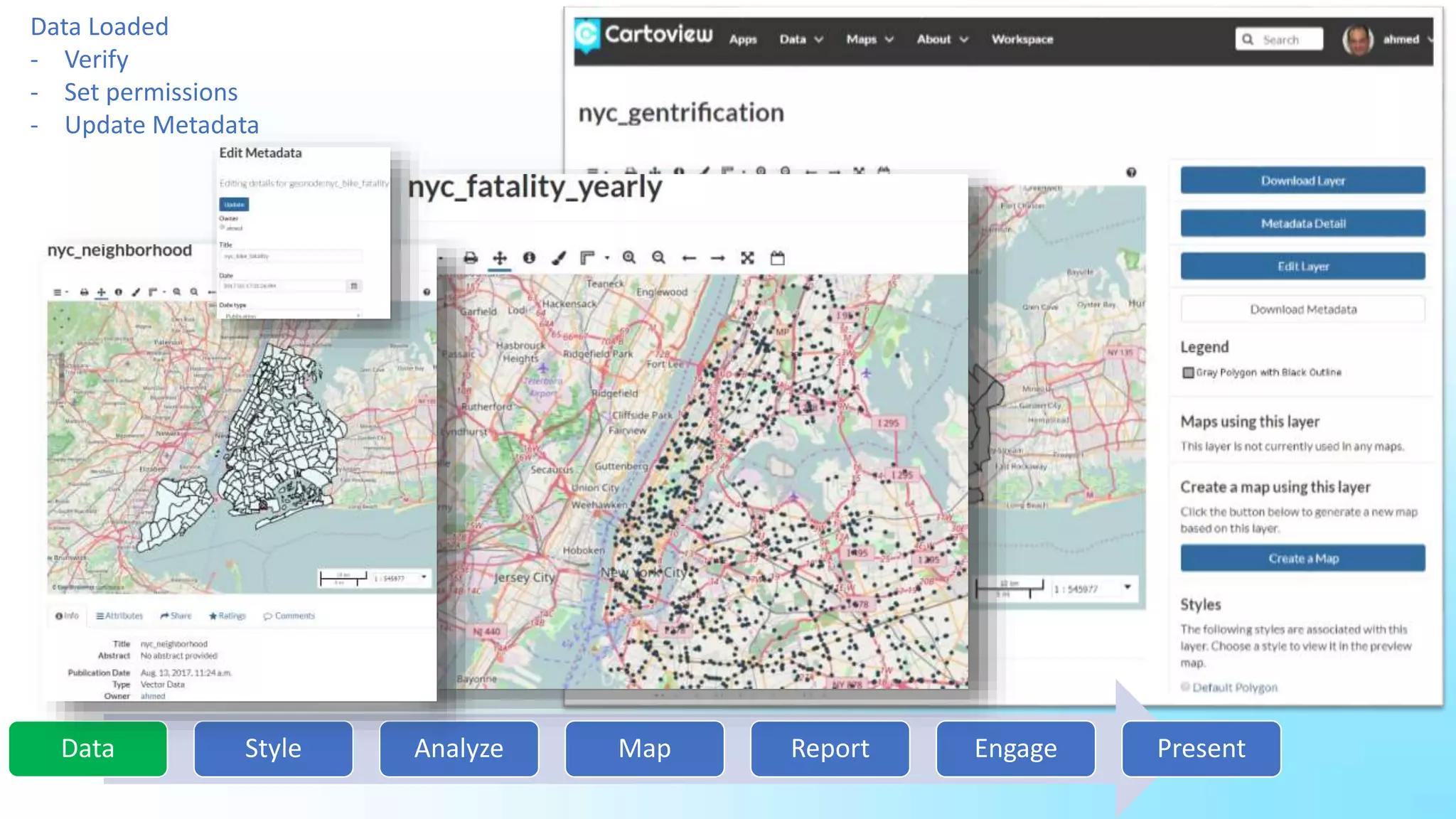This screenshot has width=1456, height=819.
Task: Switch to the Comments tab
Action: tap(289, 616)
